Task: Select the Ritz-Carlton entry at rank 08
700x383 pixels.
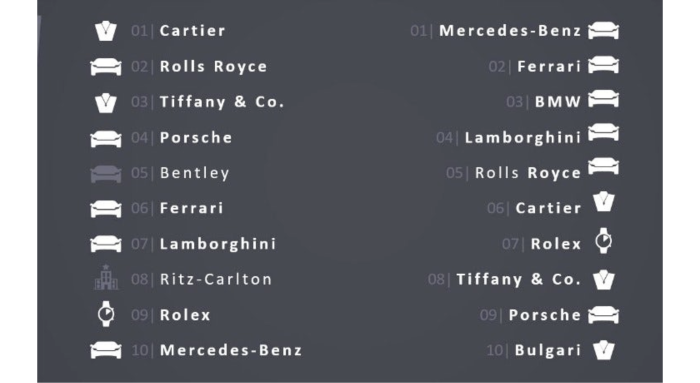Action: coord(216,279)
